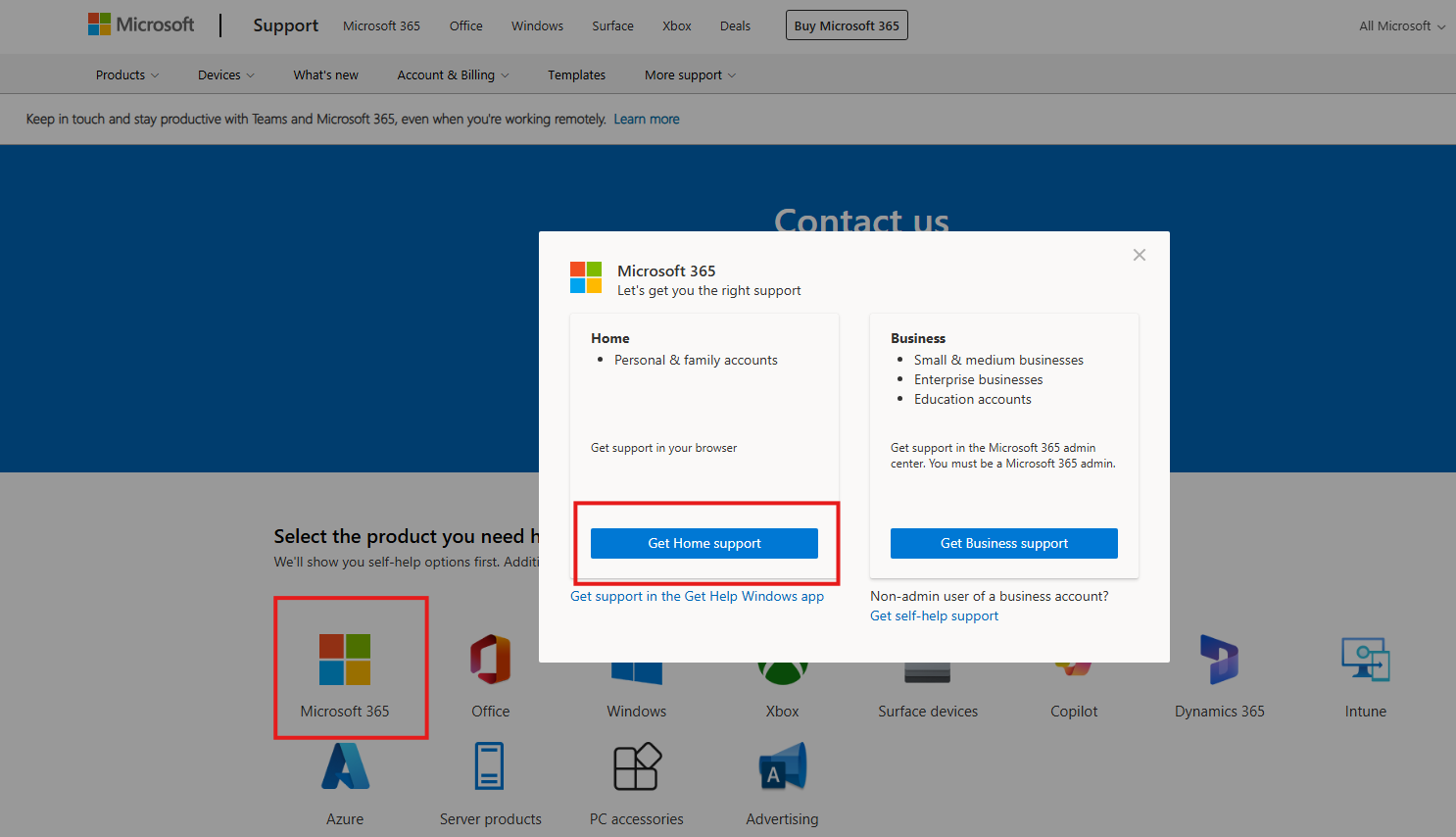Visit Deals in the top navigation
Screen dimensions: 1456x837
[x=735, y=26]
